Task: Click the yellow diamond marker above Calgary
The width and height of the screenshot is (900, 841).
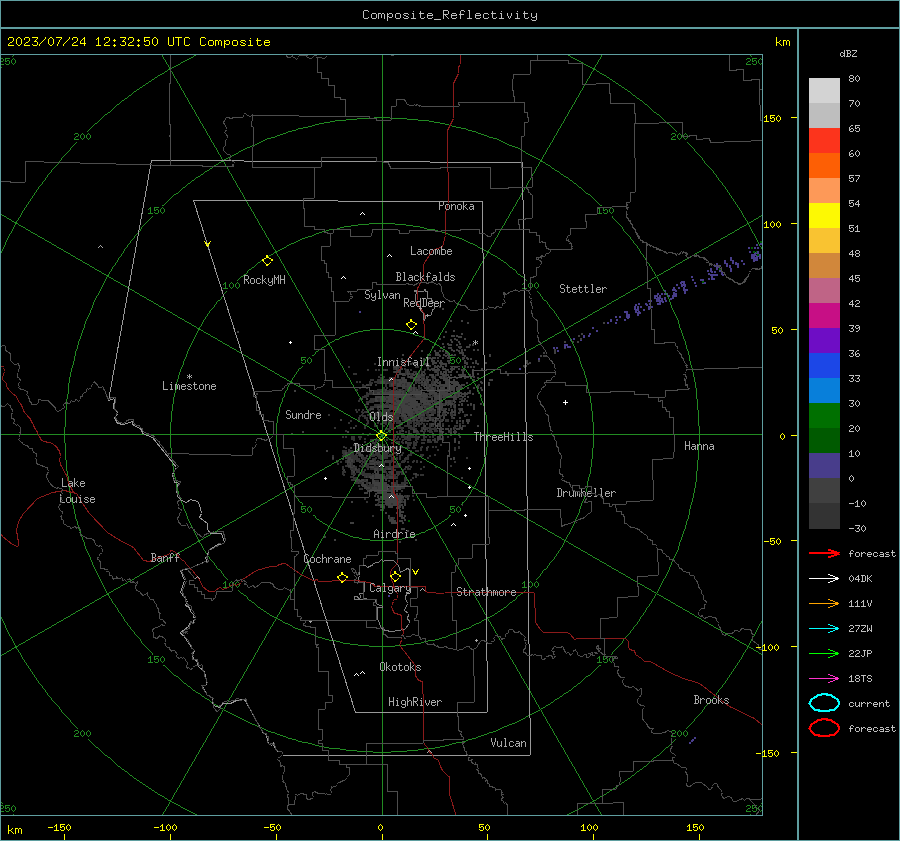Action: [395, 576]
